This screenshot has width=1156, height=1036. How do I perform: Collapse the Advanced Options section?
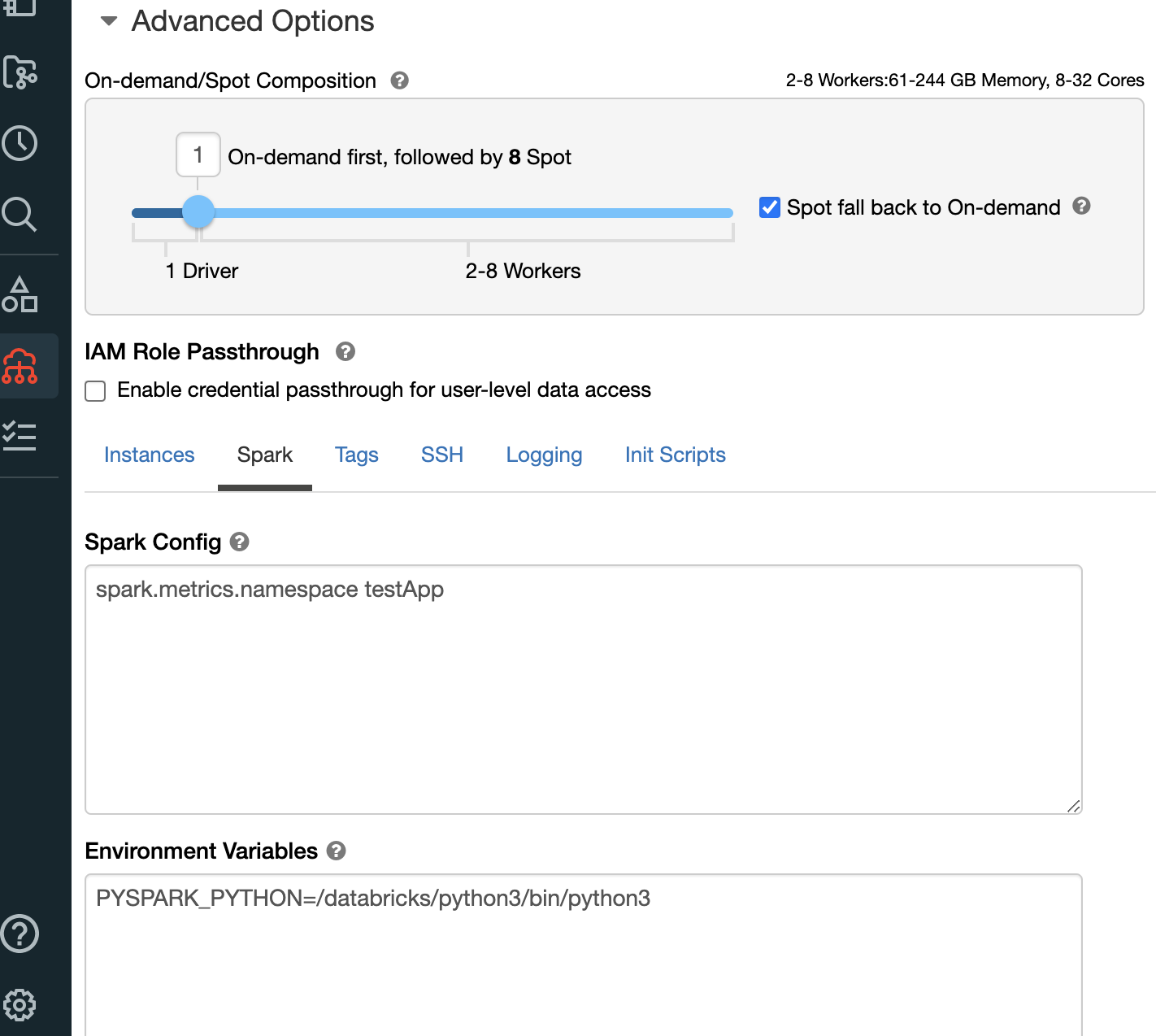(109, 21)
